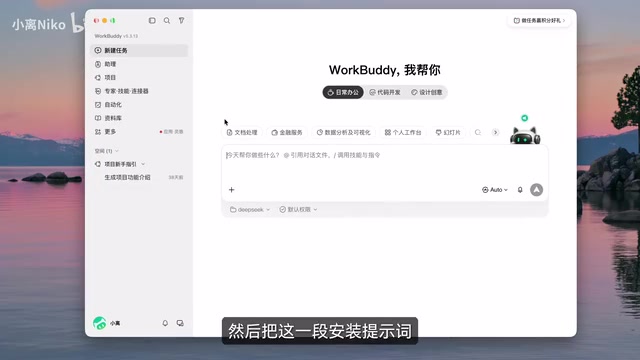Open the search magnifier in sidebar header
Image resolution: width=640 pixels, height=360 pixels.
167,20
